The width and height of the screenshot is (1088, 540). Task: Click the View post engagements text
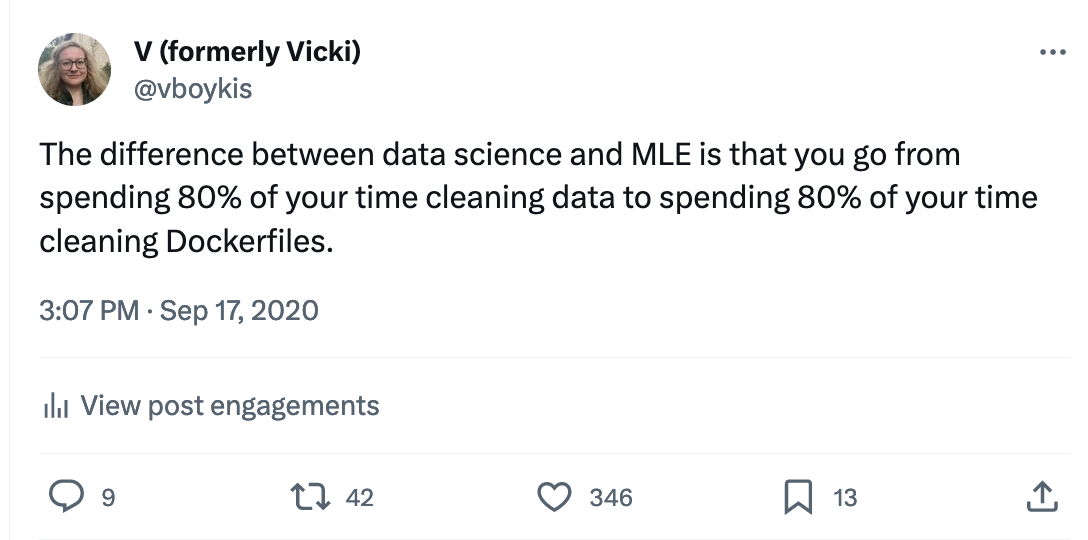pyautogui.click(x=229, y=405)
